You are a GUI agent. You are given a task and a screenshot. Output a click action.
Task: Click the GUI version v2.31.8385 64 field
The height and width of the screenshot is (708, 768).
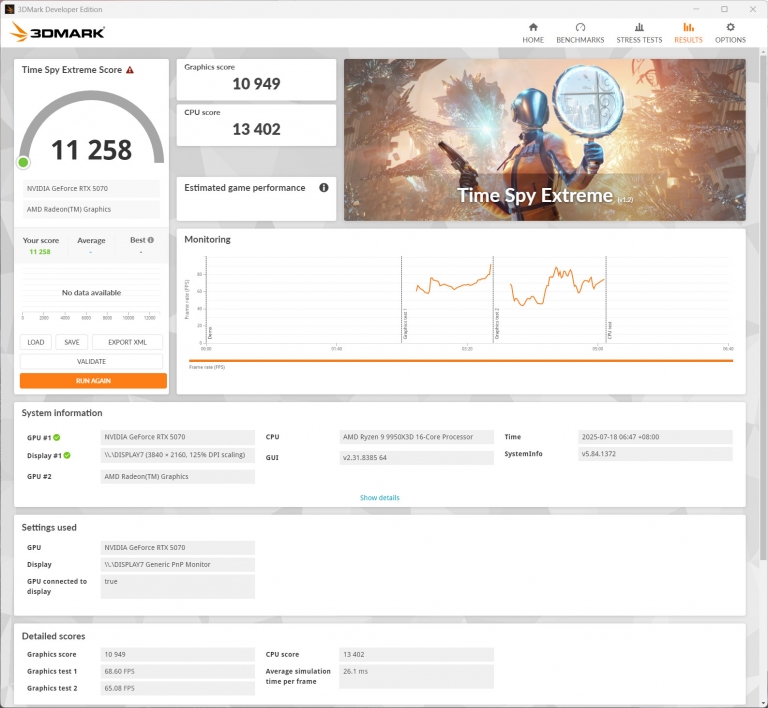point(416,458)
